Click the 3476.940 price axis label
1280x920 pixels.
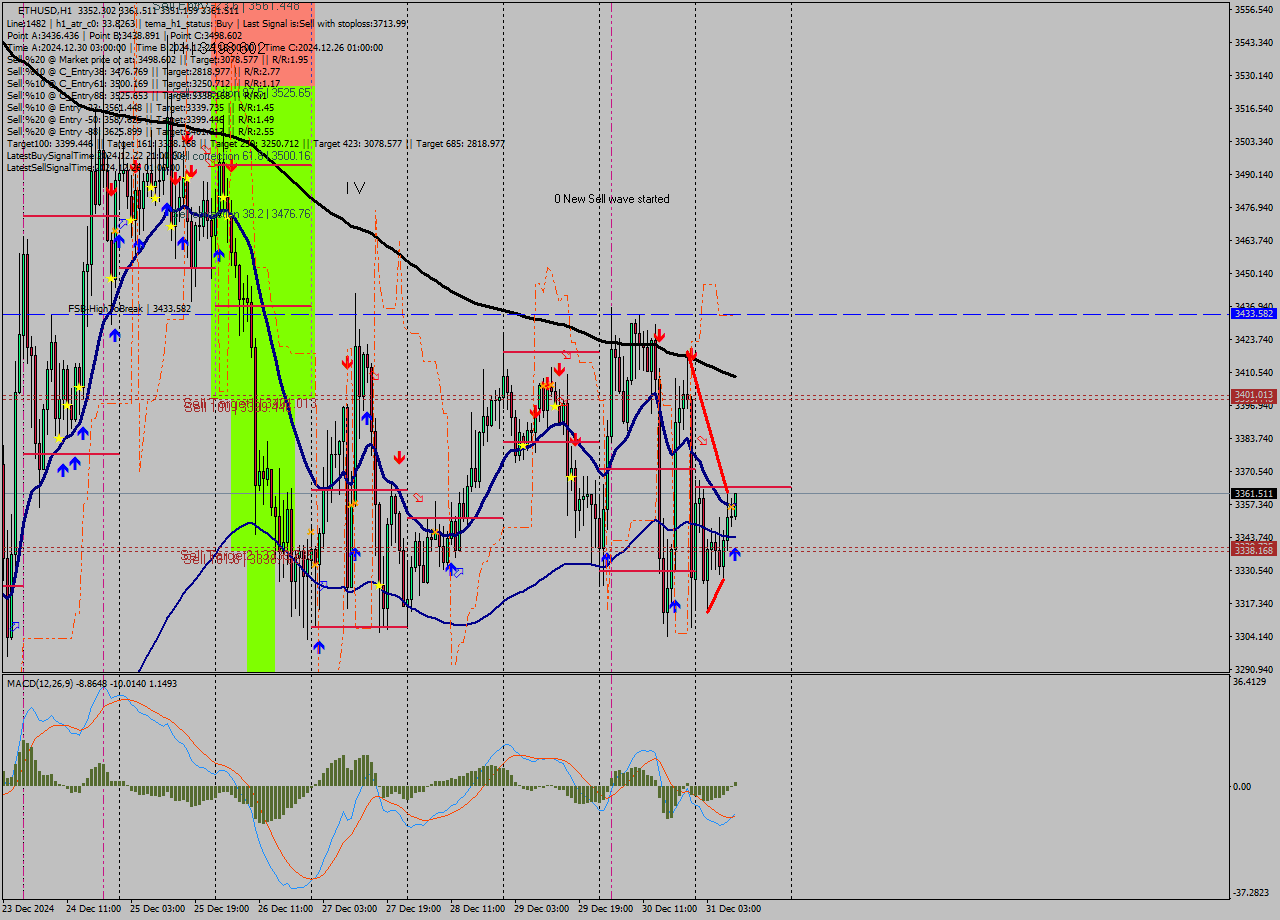[1254, 208]
